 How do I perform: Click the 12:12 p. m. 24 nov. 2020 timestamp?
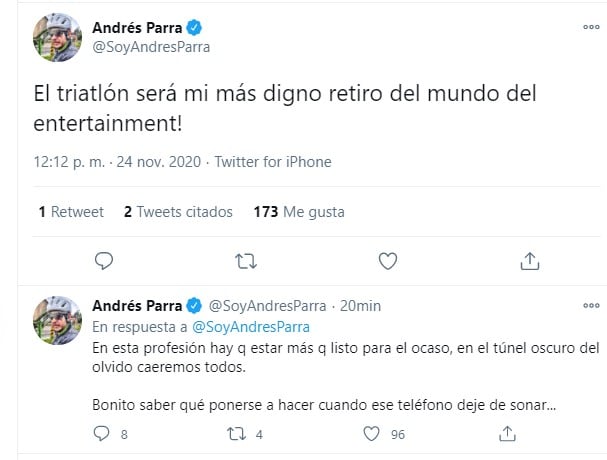117,162
